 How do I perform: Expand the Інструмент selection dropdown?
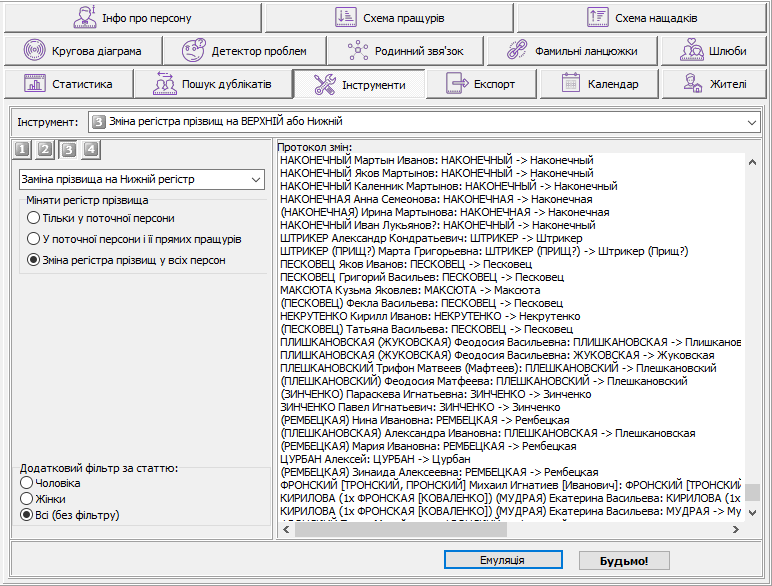click(x=752, y=122)
